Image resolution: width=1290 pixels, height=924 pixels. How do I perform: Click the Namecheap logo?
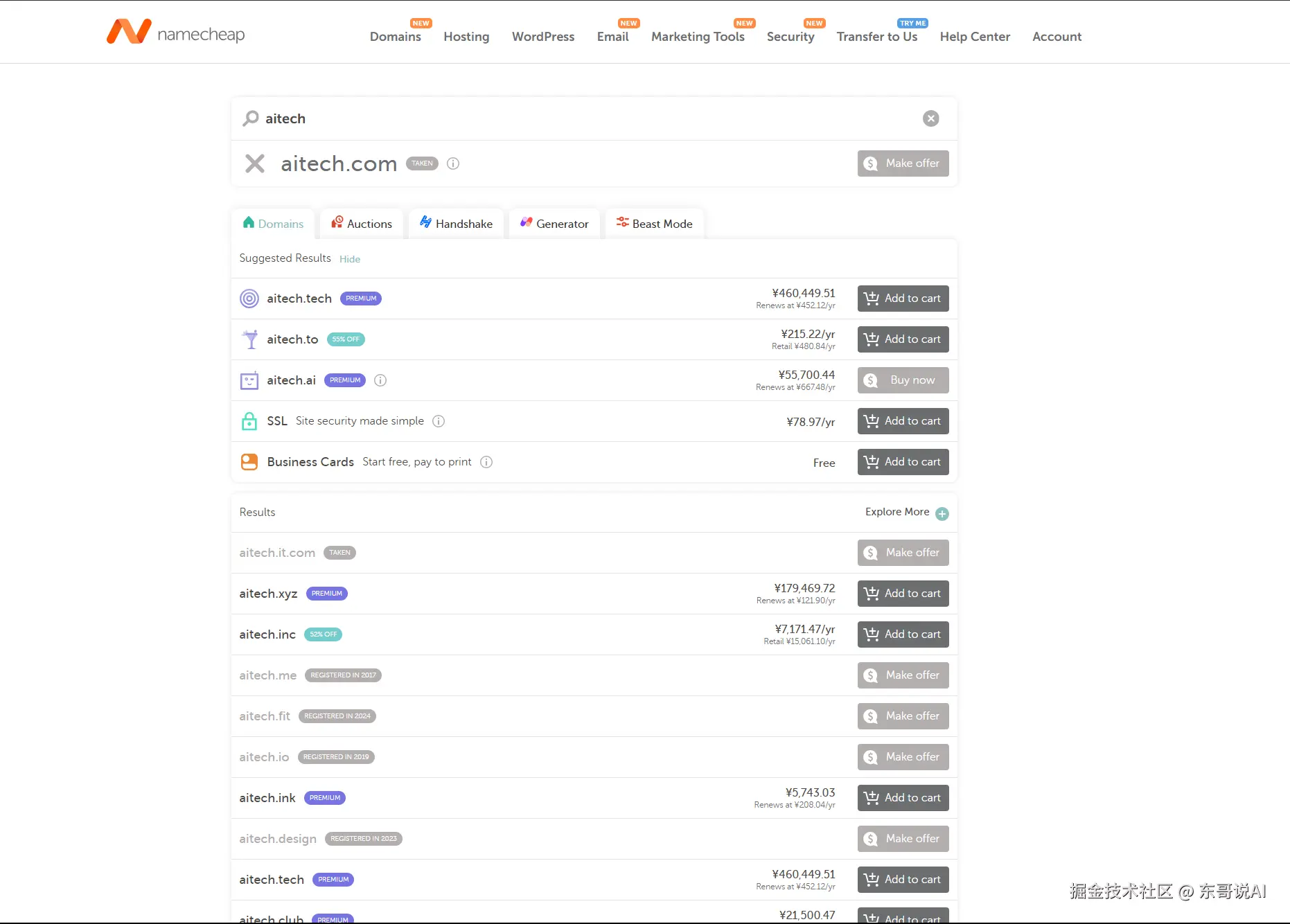[x=175, y=33]
